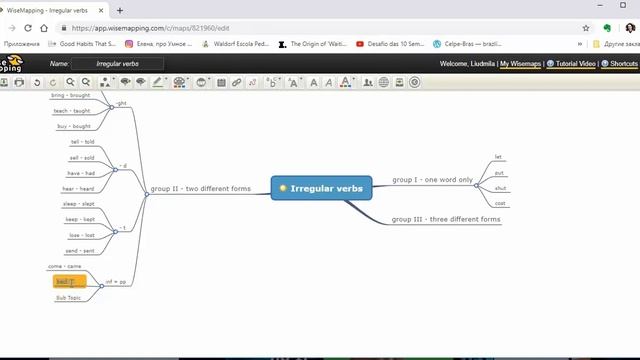Image resolution: width=640 pixels, height=360 pixels.
Task: Open the map history icon
Action: pos(399,82)
